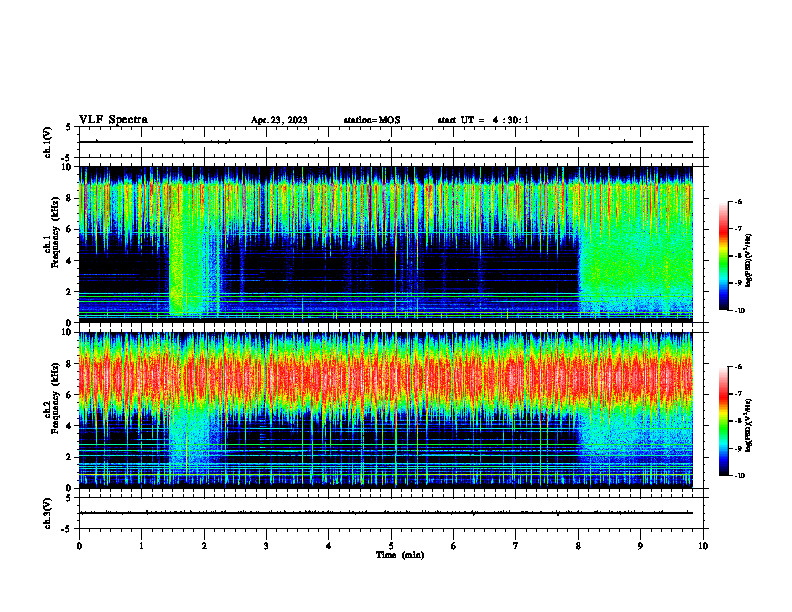Click the "8" tick on ch.1 frequency axis

tap(70, 198)
